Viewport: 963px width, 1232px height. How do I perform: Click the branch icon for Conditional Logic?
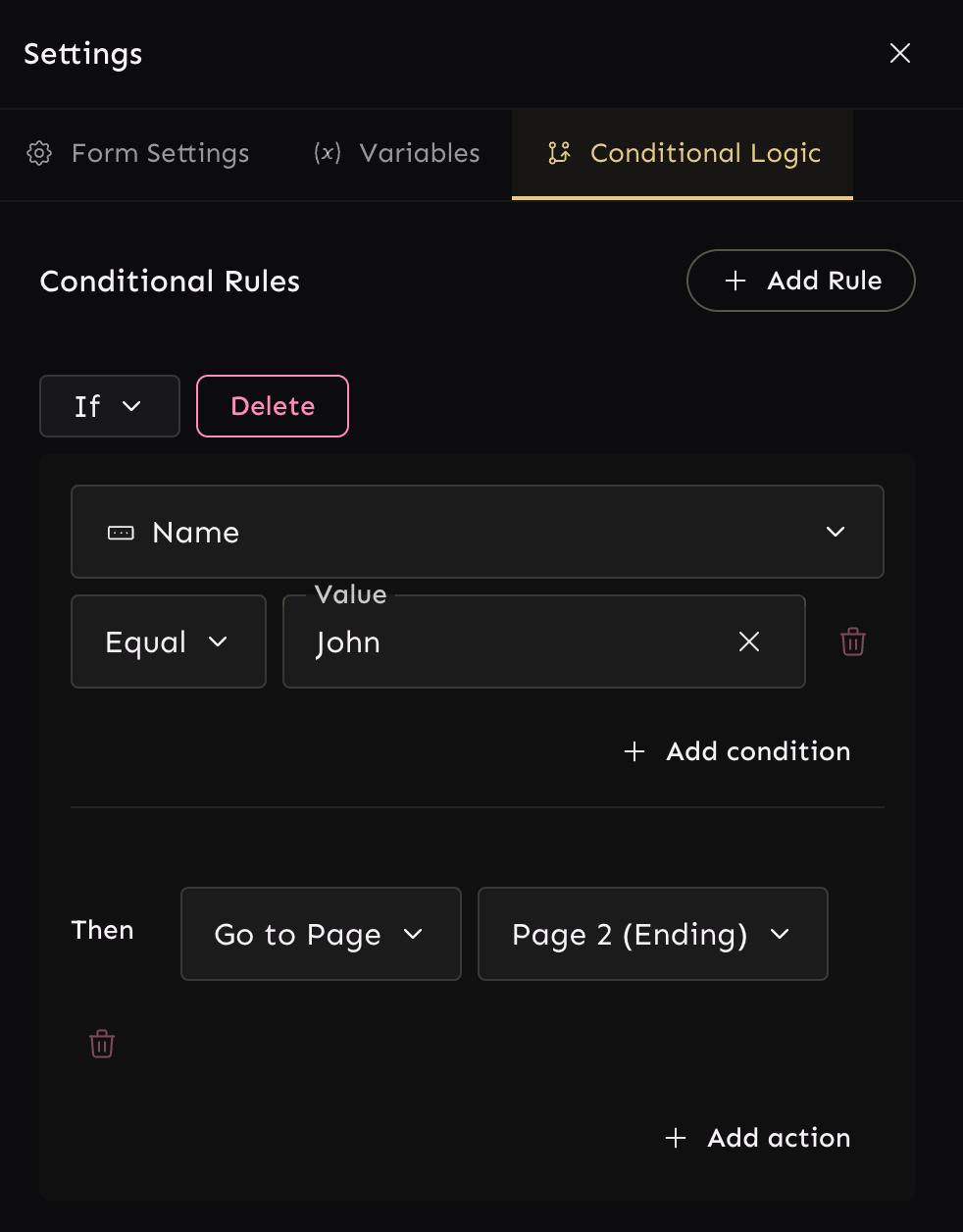pyautogui.click(x=559, y=153)
